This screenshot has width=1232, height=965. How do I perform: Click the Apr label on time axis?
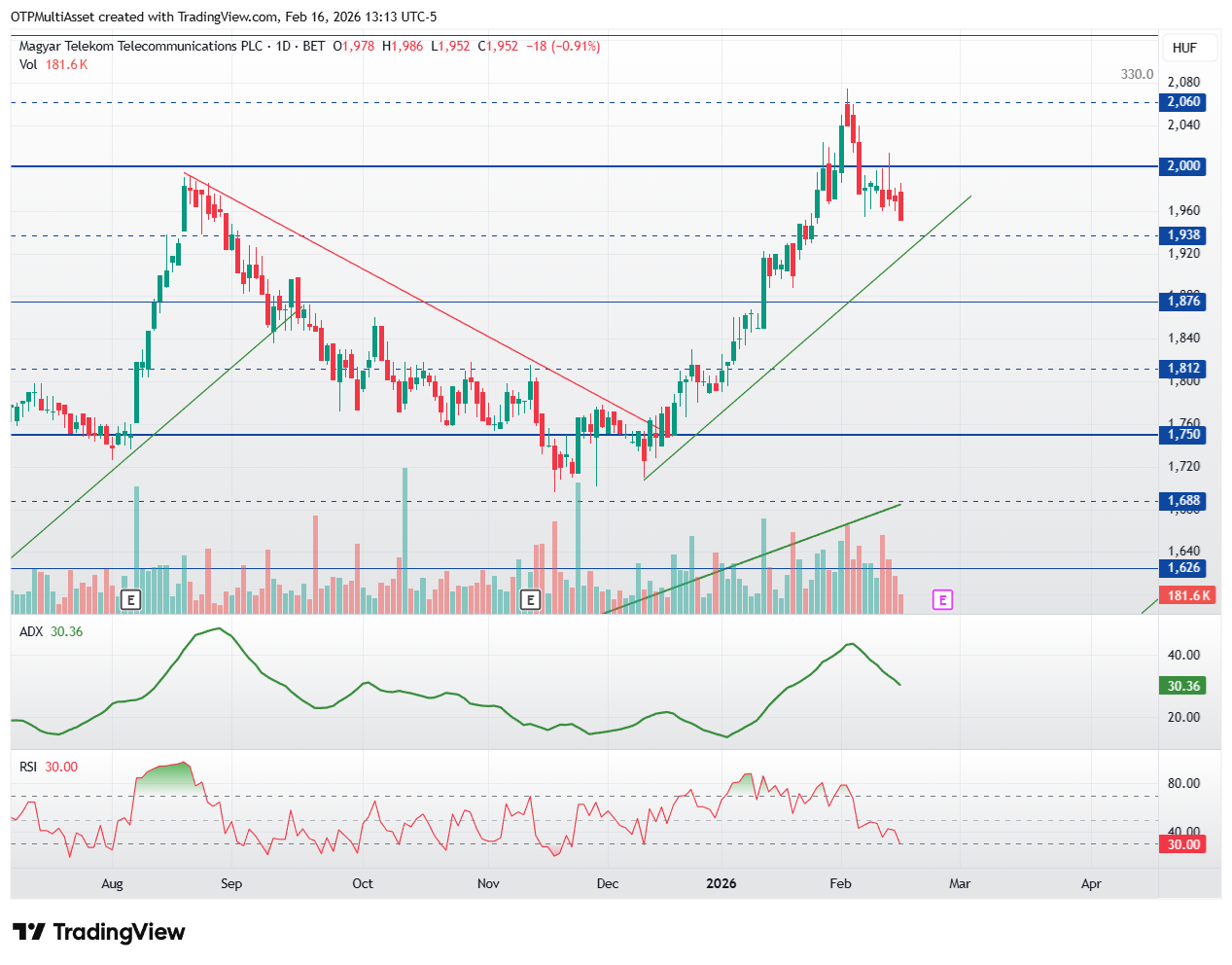[x=1091, y=883]
